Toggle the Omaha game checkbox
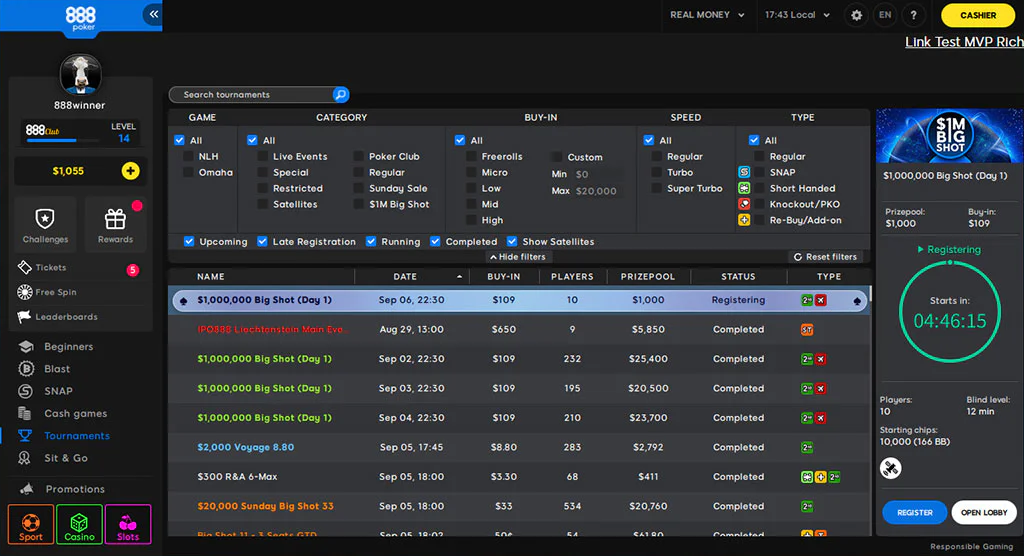This screenshot has width=1024, height=556. tap(188, 172)
